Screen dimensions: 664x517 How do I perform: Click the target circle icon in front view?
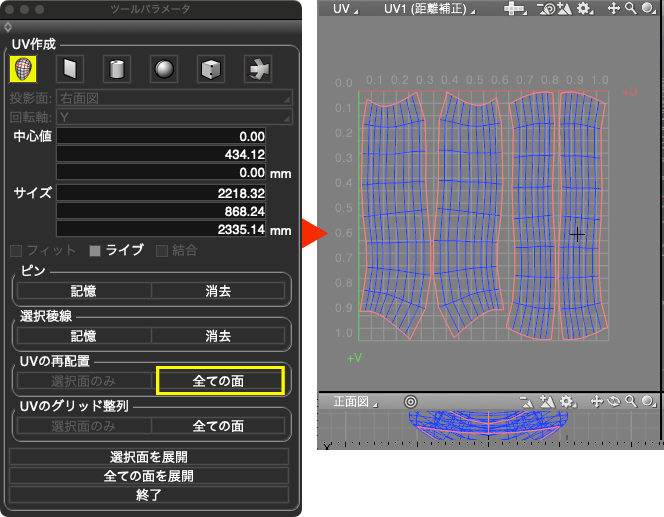click(x=410, y=401)
